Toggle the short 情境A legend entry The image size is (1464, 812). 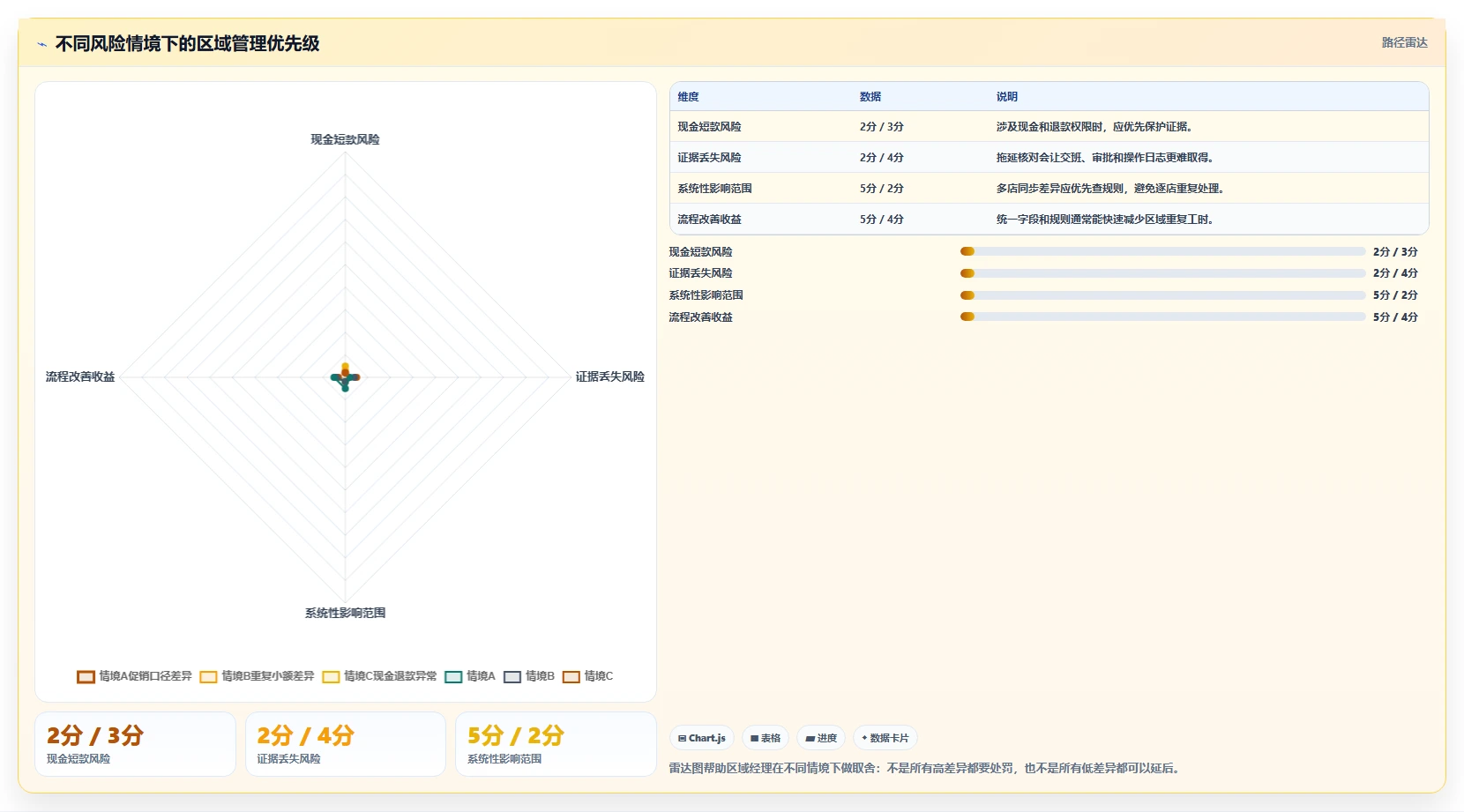click(470, 676)
